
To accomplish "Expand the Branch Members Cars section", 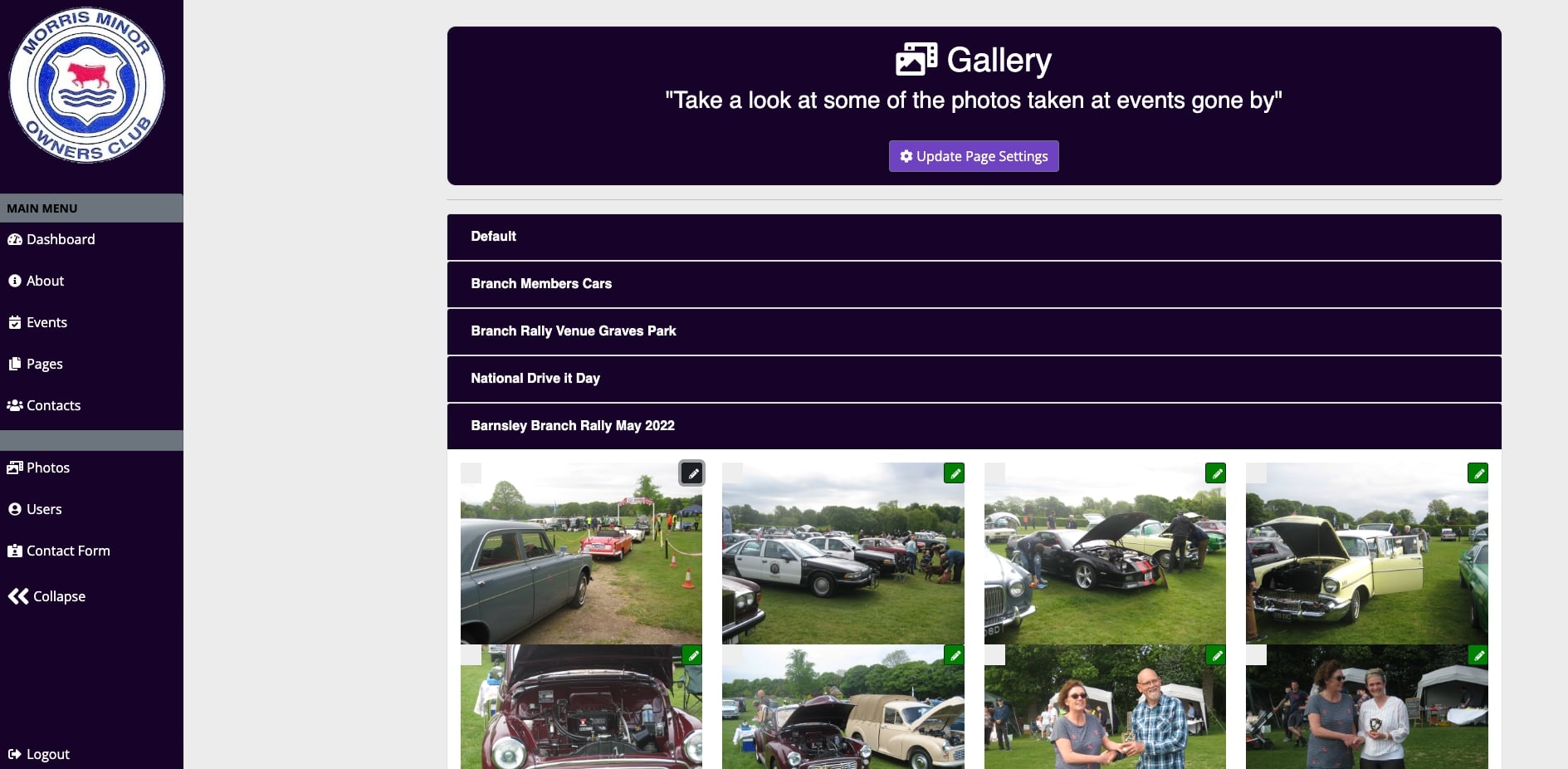I will [x=974, y=284].
